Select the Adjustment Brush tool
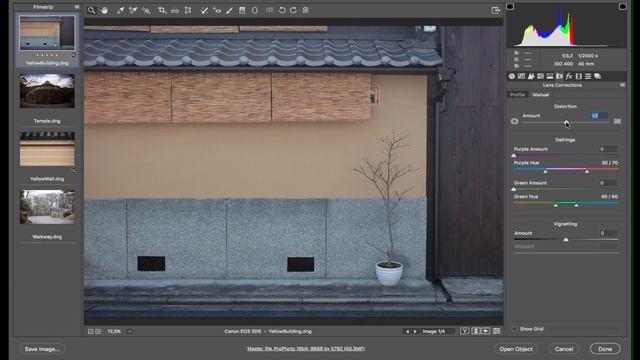The width and height of the screenshot is (640, 360). (229, 10)
